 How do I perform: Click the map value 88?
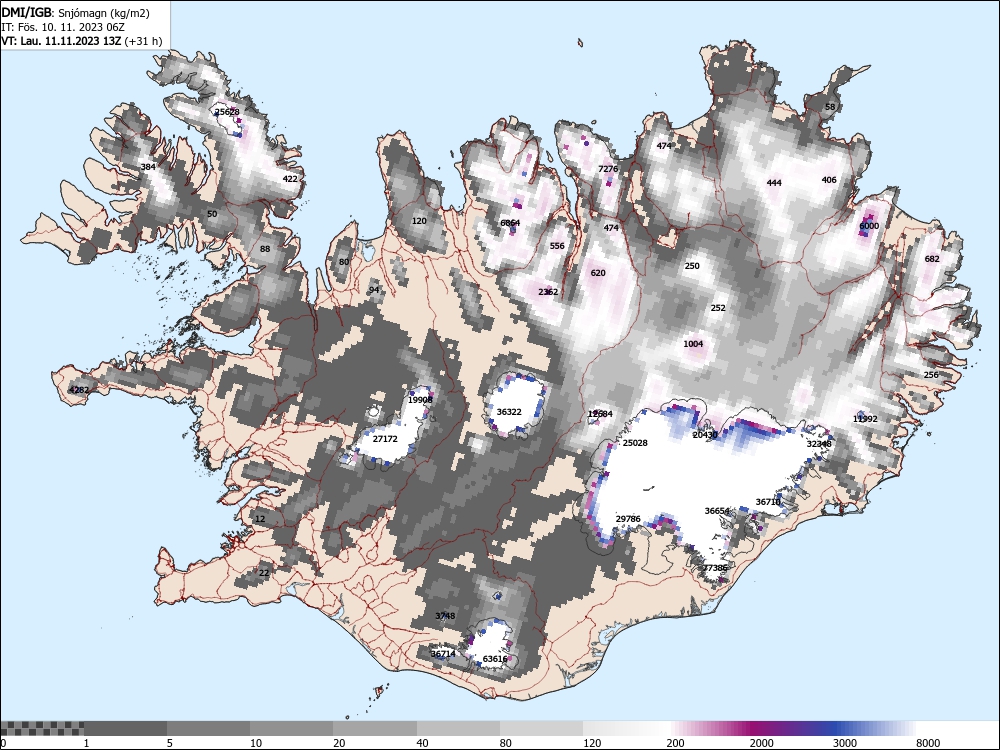point(265,249)
